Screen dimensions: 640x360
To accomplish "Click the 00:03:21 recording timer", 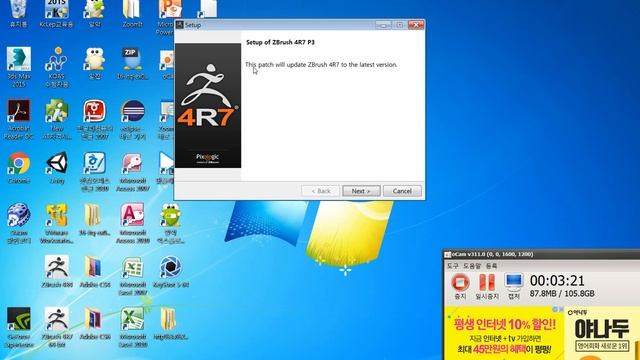I will tap(557, 281).
